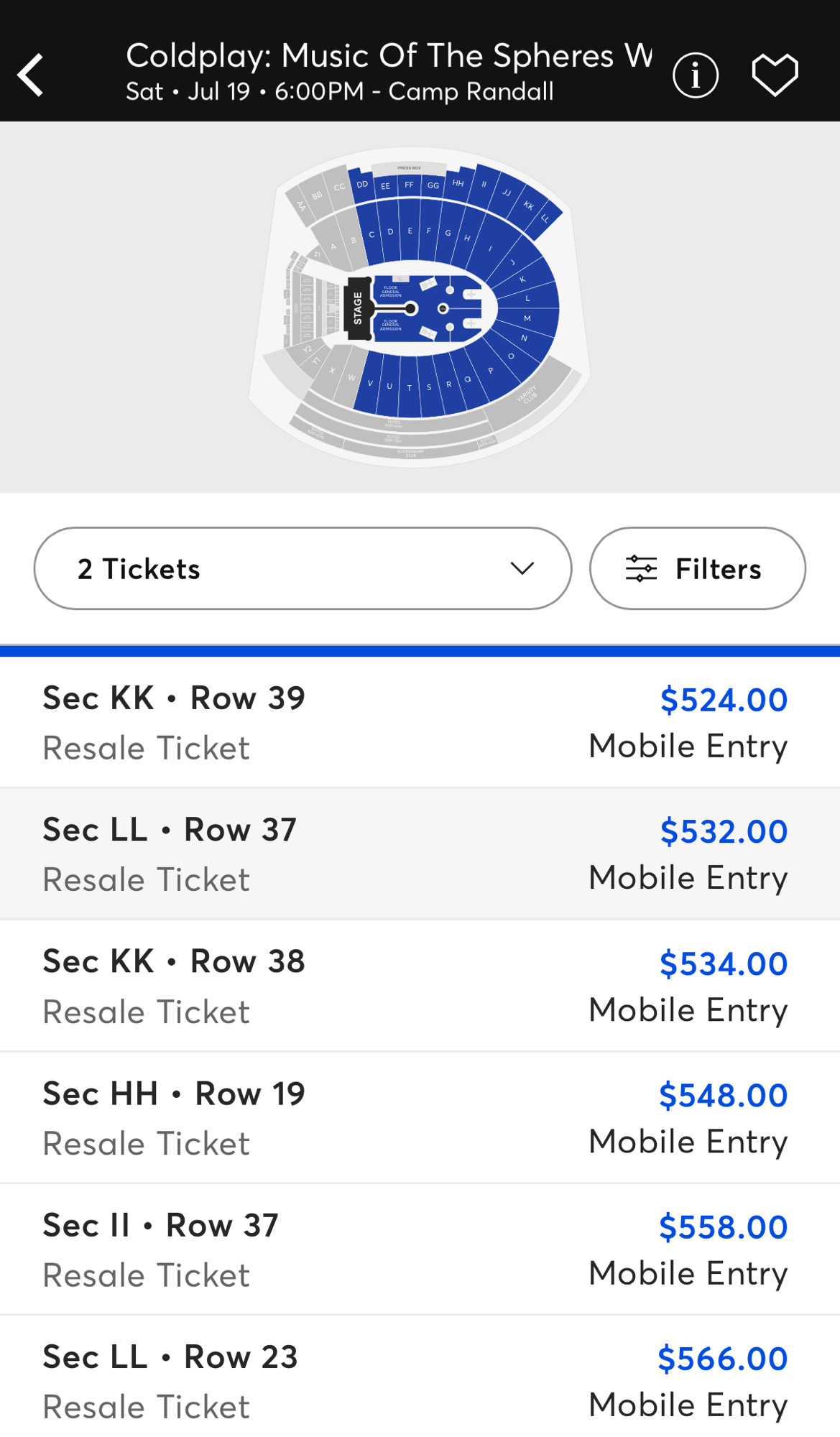
Task: Choose the Sec LL Row 37 ticket
Action: [420, 854]
